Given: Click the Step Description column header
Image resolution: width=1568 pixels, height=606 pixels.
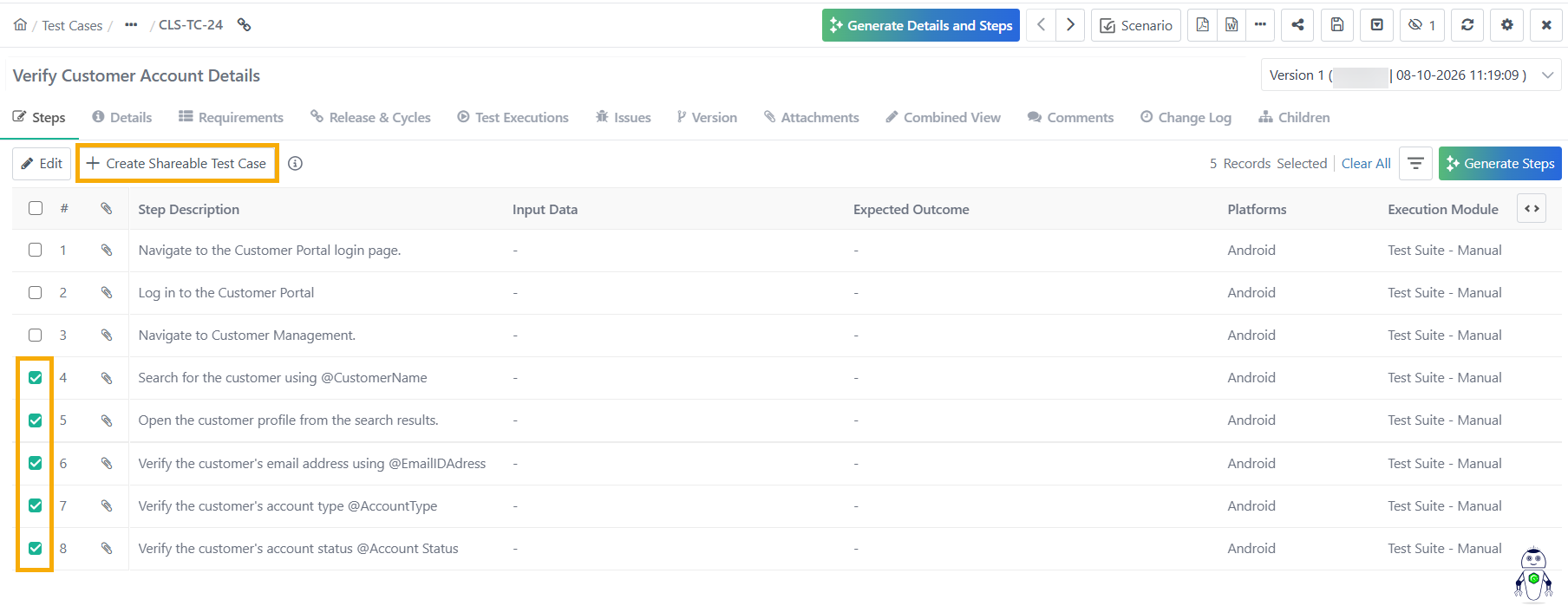Looking at the screenshot, I should click(x=188, y=210).
